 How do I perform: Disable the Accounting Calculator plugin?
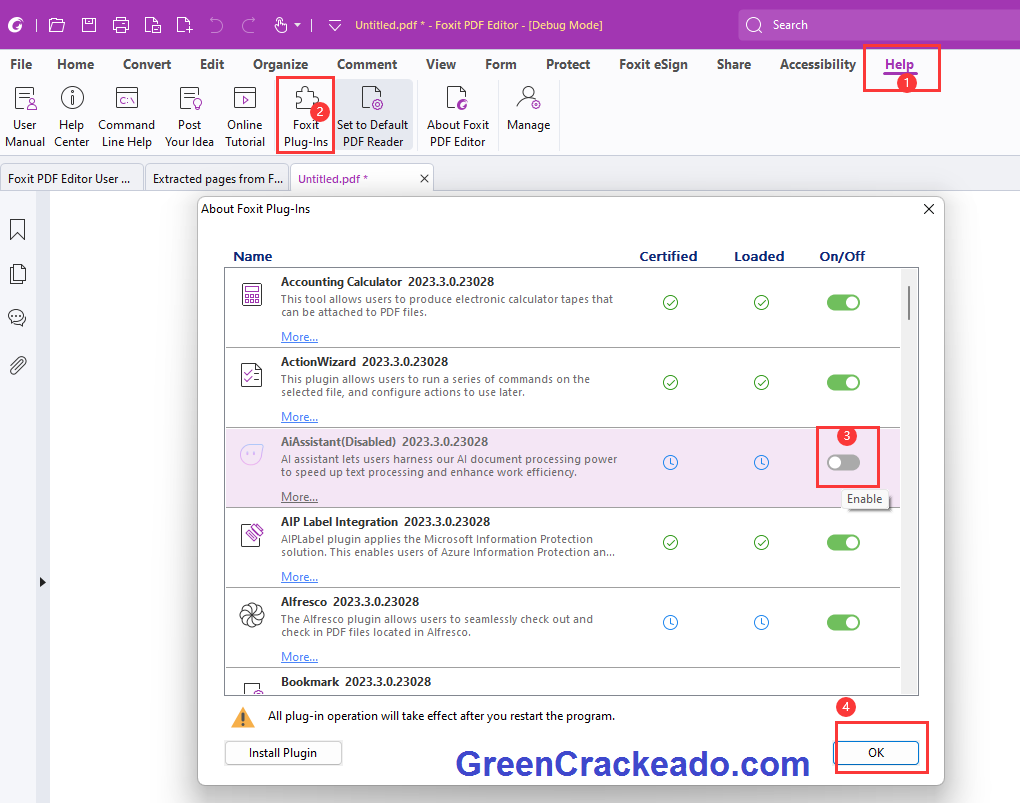(x=843, y=302)
